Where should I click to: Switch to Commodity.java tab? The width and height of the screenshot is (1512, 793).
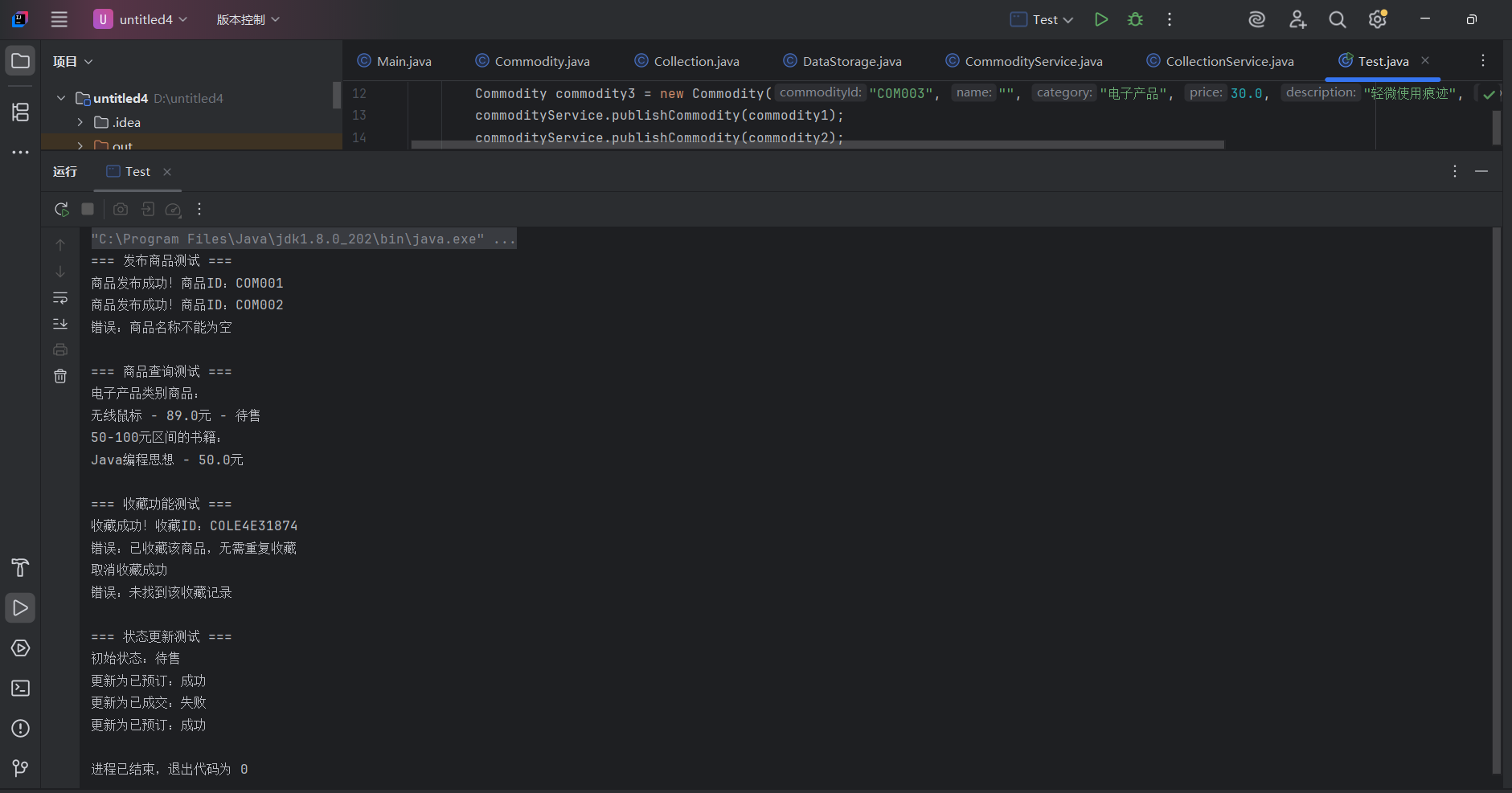[532, 61]
